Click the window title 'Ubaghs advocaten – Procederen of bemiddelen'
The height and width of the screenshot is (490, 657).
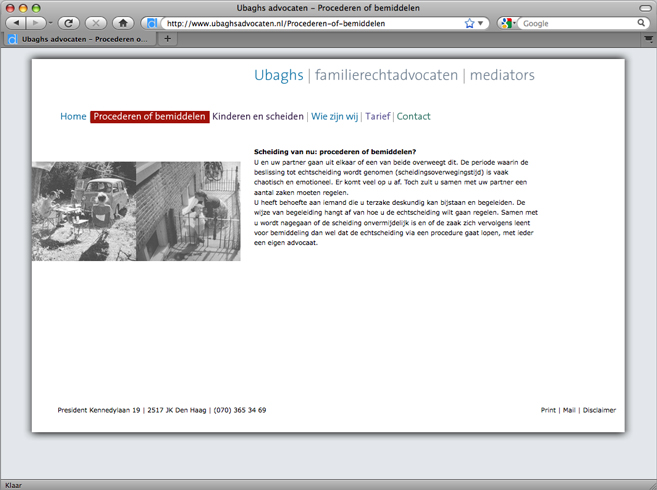(x=328, y=8)
